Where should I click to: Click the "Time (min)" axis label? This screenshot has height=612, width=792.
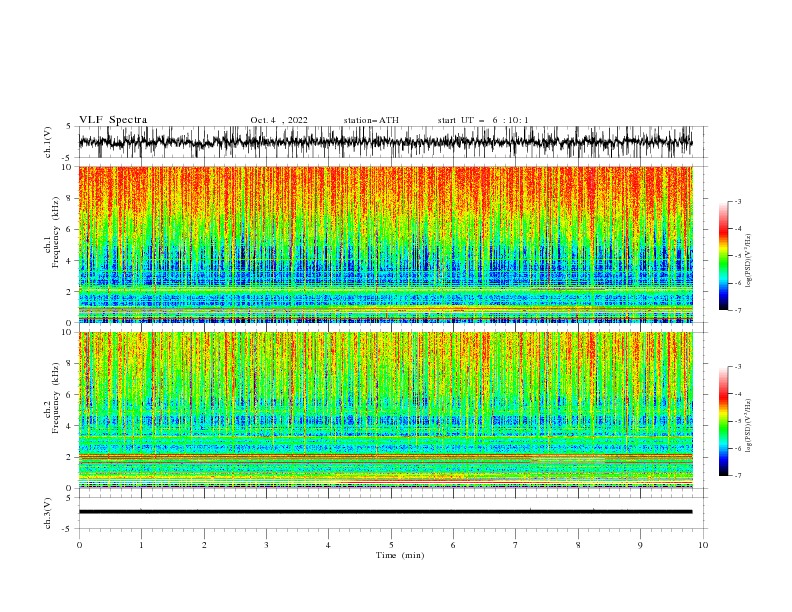coord(400,555)
